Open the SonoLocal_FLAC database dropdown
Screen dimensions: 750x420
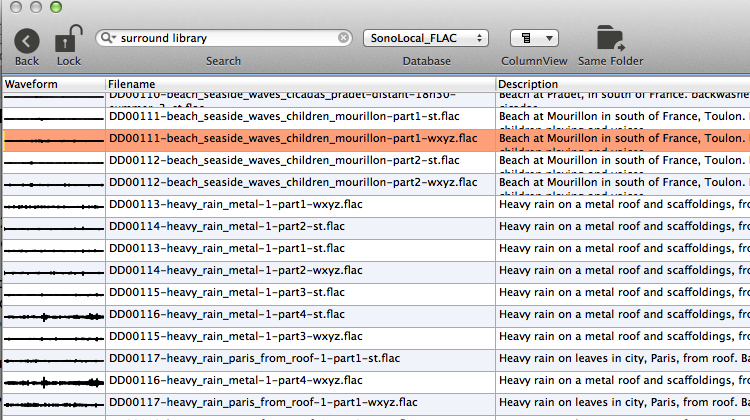426,38
